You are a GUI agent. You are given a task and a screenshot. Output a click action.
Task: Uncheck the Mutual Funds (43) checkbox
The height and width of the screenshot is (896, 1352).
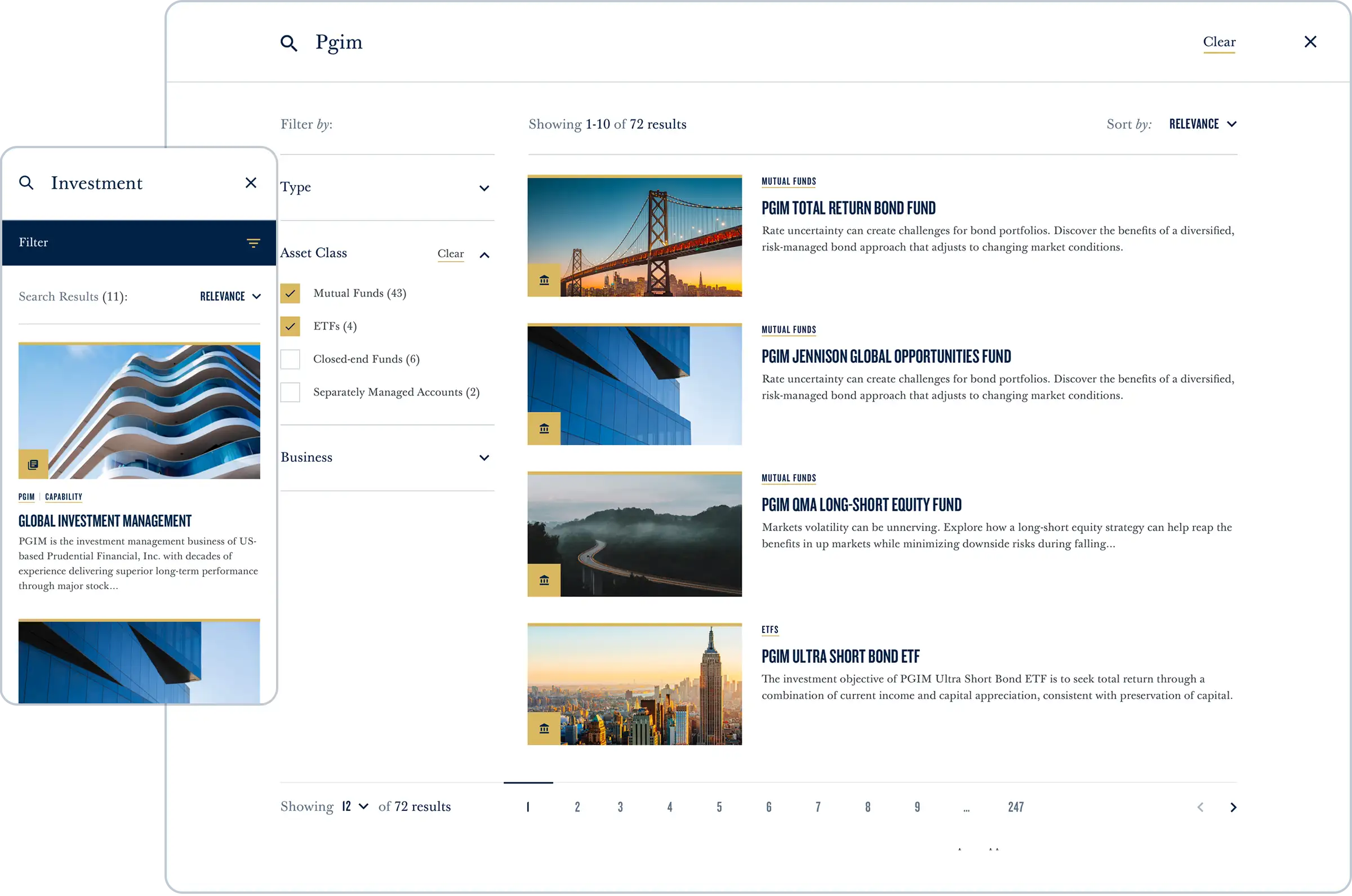290,294
